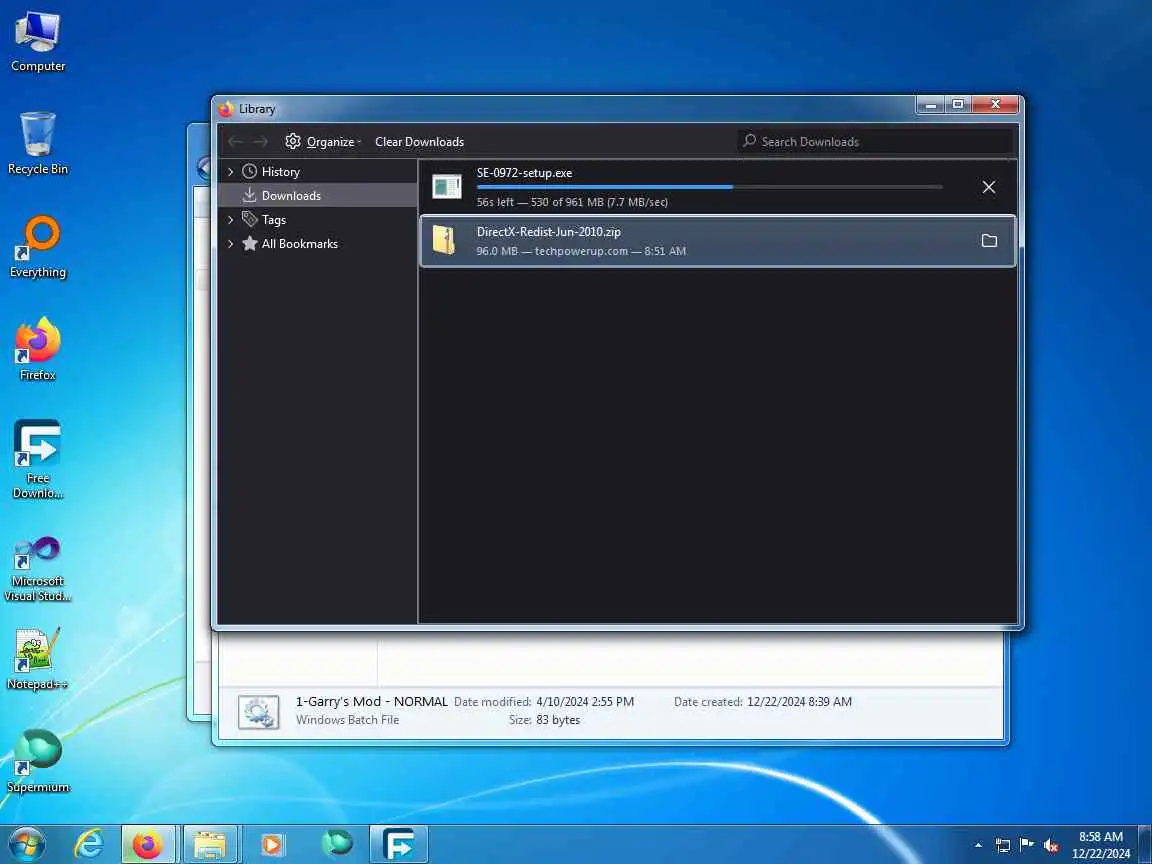Open the Action Center flag icon
Viewport: 1152px width, 864px height.
coord(1026,845)
